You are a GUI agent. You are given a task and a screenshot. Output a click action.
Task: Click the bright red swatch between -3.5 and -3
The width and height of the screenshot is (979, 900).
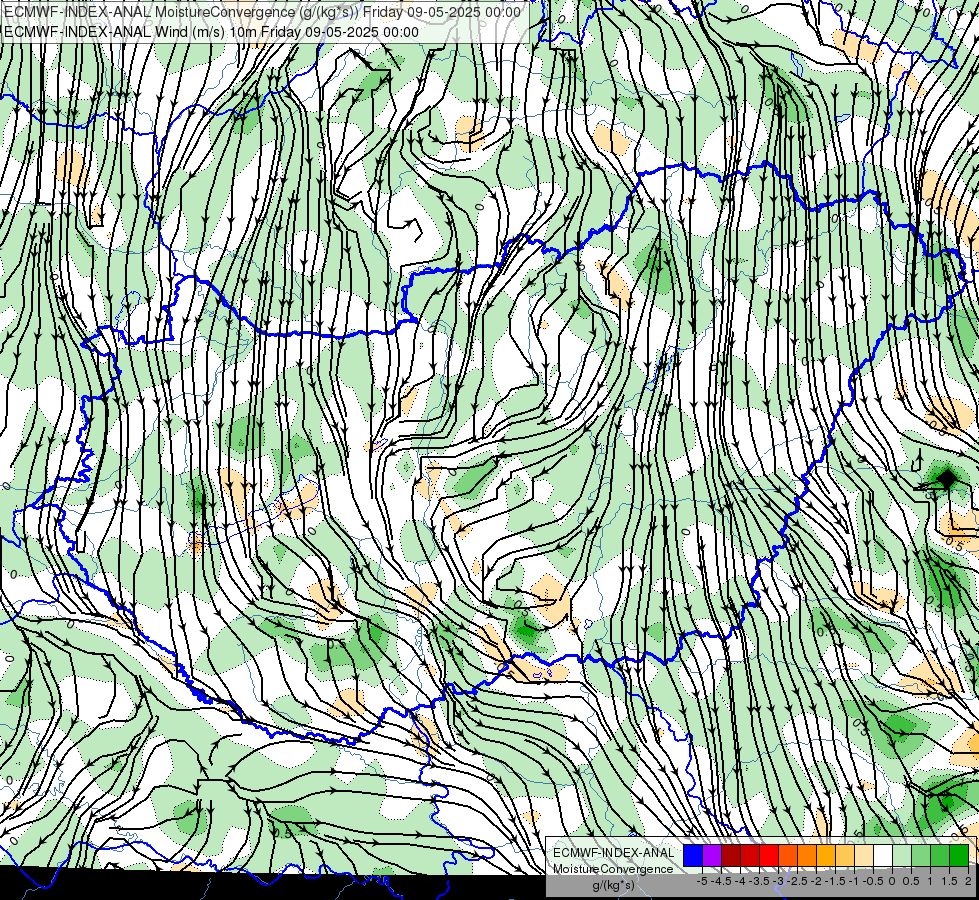(x=769, y=856)
